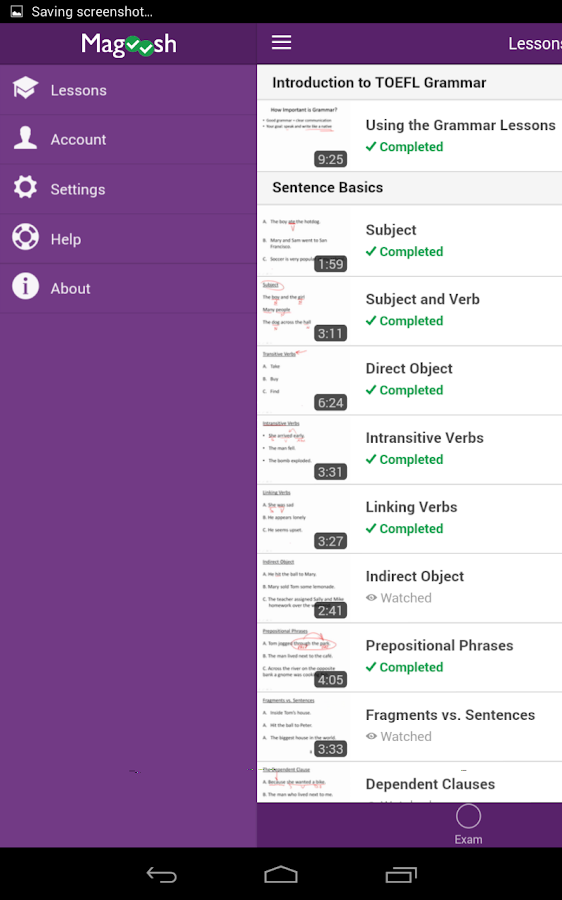
Task: Tap the Settings gear icon
Action: [25, 188]
